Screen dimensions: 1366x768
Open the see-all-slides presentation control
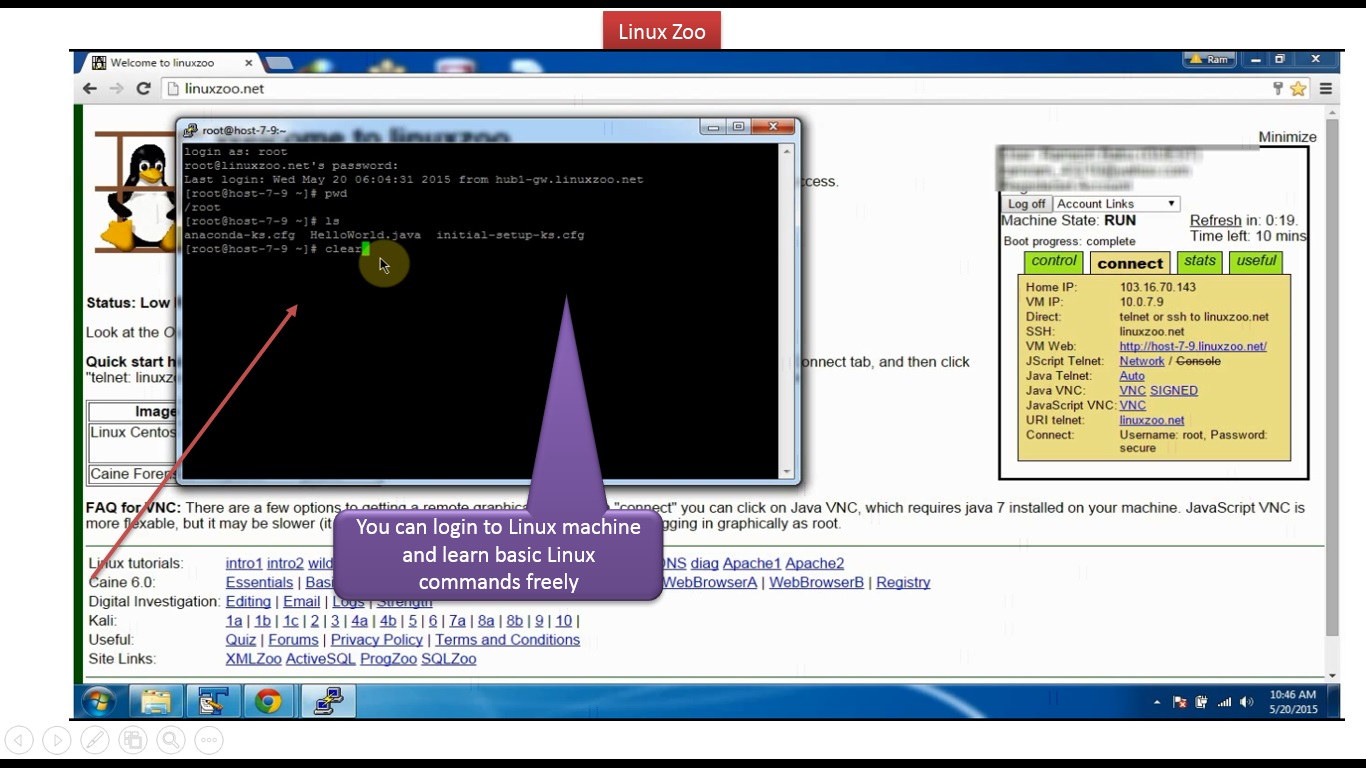click(x=133, y=740)
